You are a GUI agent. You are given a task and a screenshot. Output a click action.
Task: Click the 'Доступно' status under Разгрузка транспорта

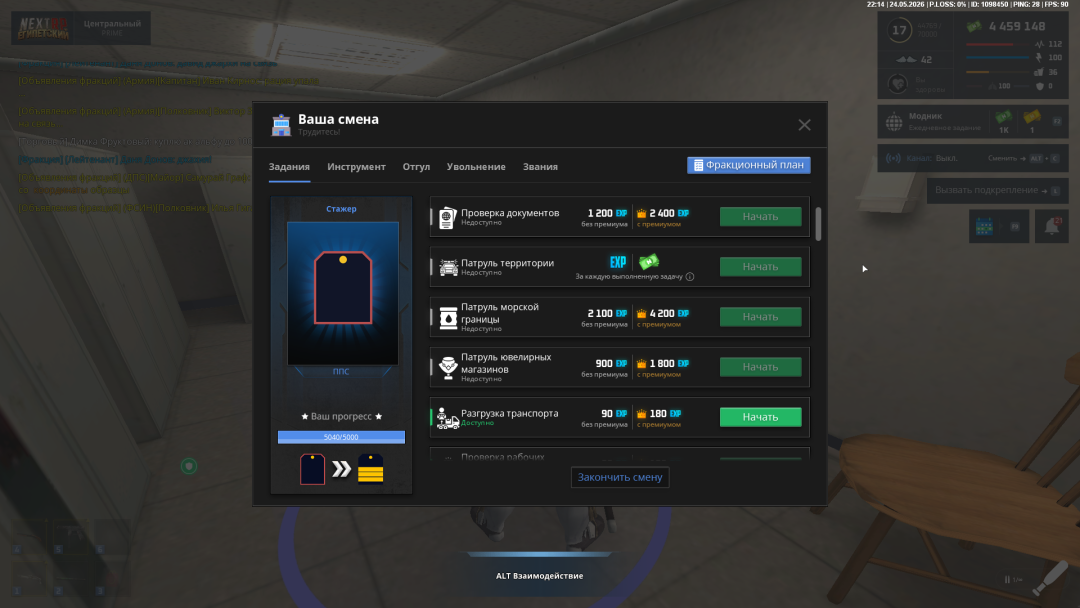pos(477,423)
